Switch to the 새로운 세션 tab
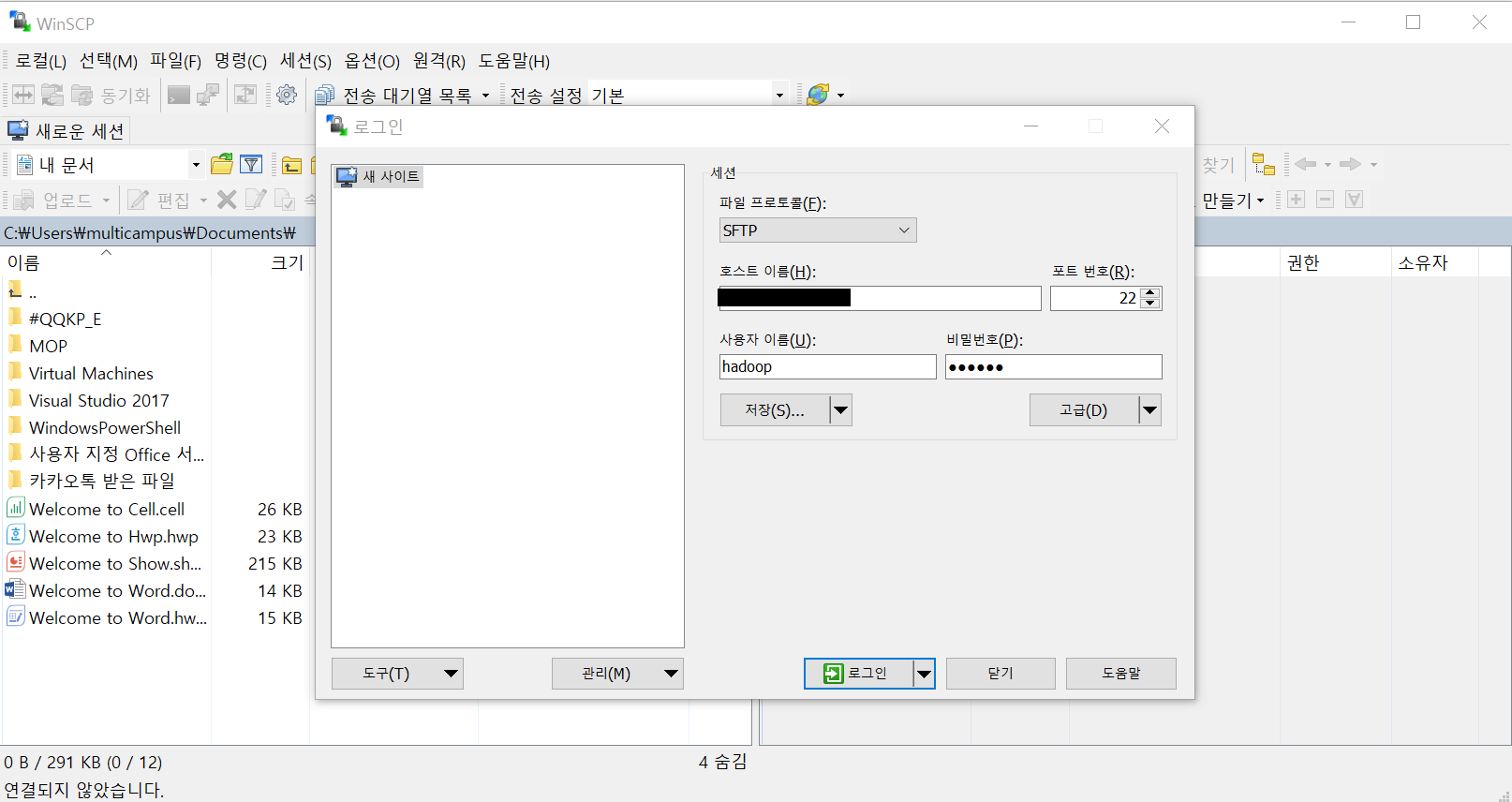 [66, 131]
